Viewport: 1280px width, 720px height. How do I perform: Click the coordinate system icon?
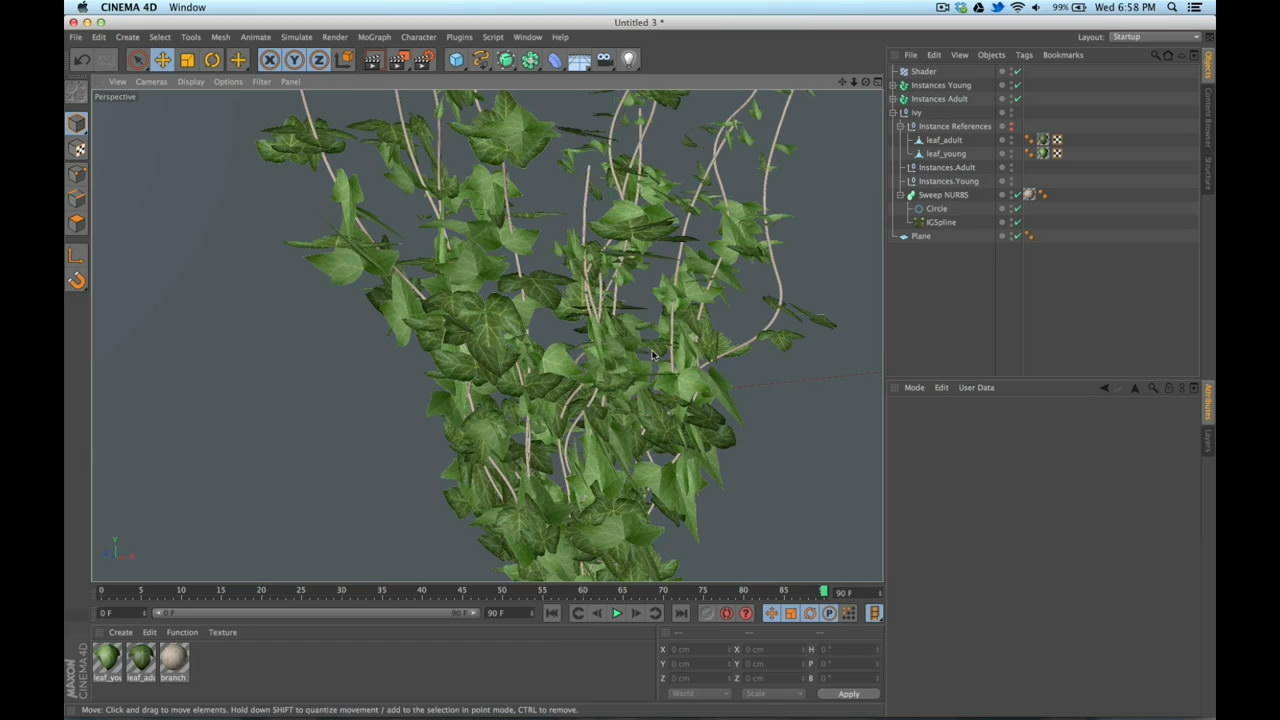pyautogui.click(x=344, y=60)
